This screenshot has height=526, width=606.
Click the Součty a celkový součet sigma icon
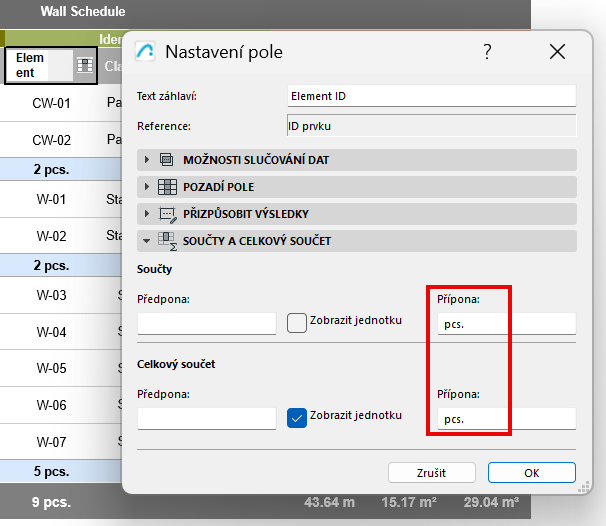[167, 241]
